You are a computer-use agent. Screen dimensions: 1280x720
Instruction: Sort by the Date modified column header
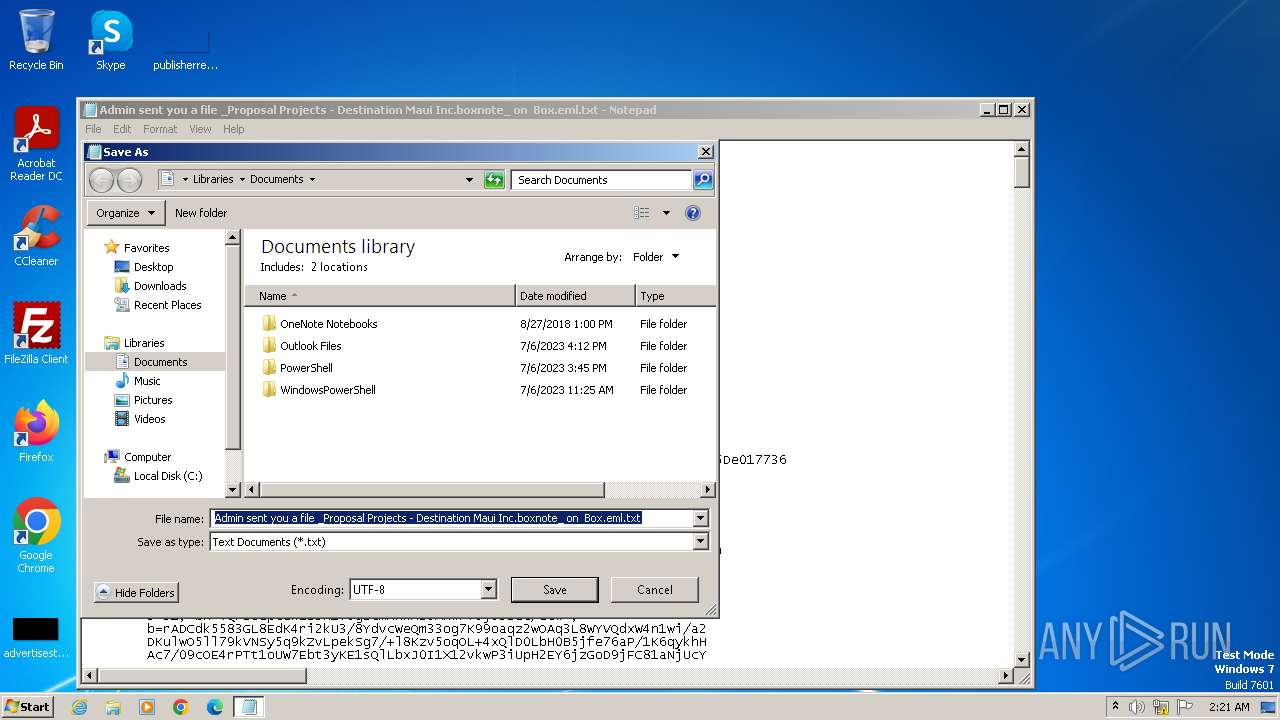pyautogui.click(x=575, y=296)
